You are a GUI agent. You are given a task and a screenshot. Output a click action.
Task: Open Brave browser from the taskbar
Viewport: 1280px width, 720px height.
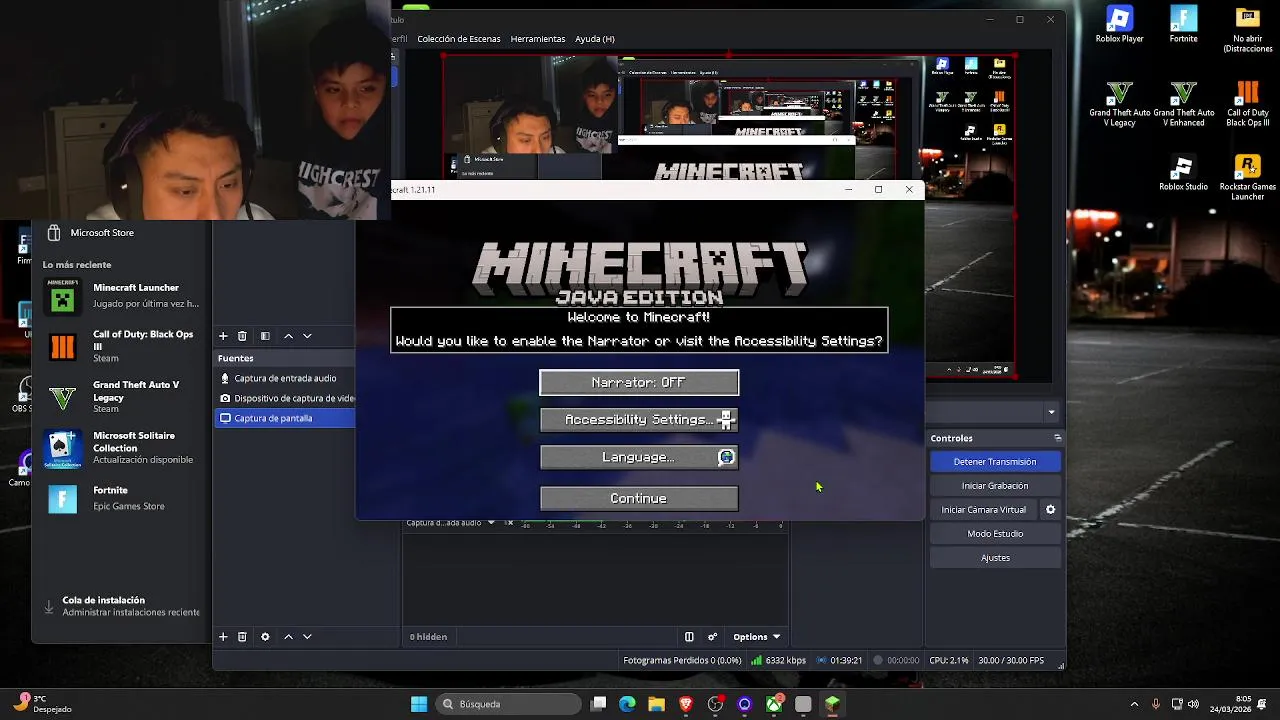(x=686, y=704)
